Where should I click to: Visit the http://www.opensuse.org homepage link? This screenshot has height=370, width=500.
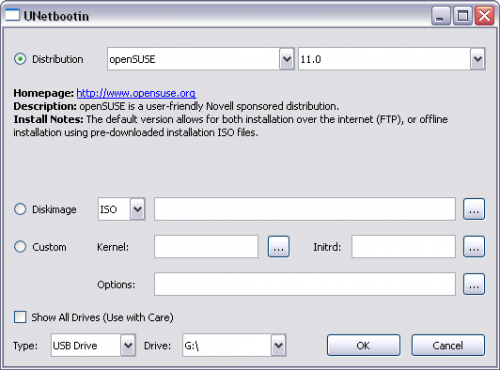click(136, 93)
